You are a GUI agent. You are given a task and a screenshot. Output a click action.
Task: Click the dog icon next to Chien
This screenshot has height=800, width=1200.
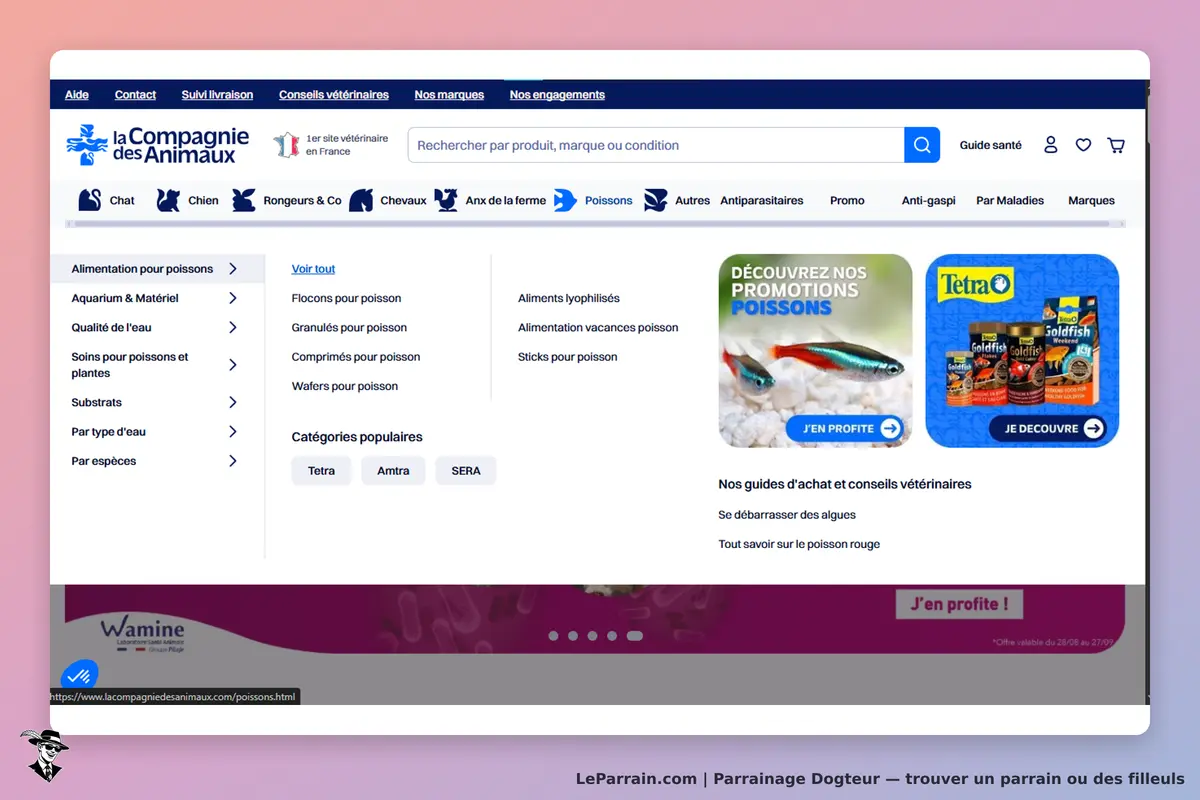(x=168, y=200)
